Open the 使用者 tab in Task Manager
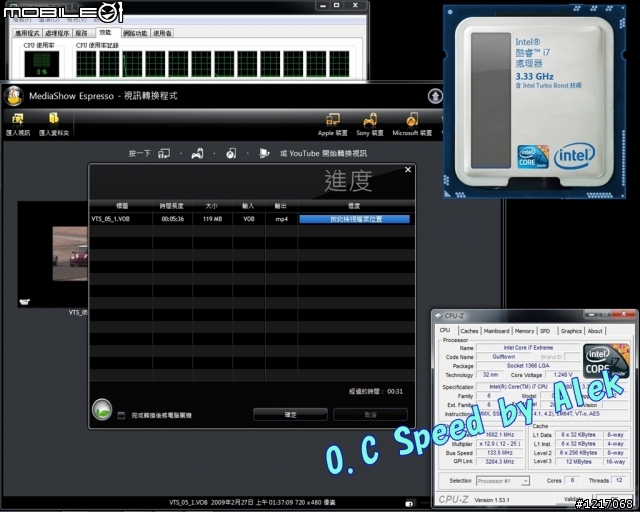This screenshot has width=640, height=512. pyautogui.click(x=162, y=33)
